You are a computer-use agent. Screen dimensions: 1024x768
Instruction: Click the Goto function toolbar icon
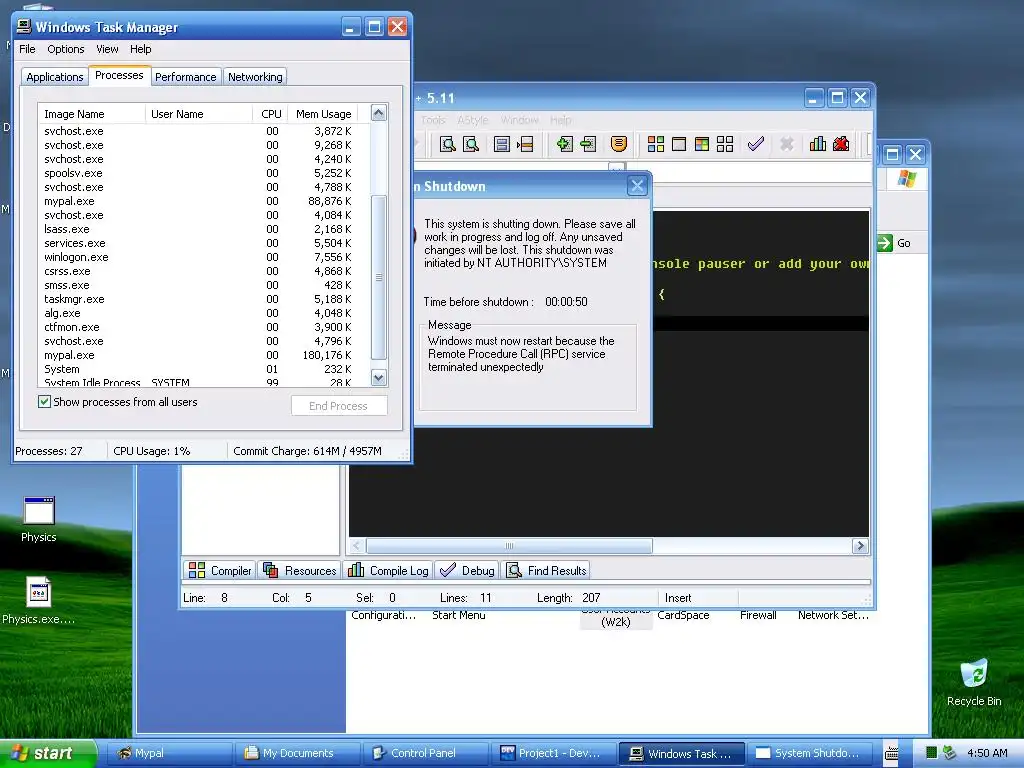(502, 144)
